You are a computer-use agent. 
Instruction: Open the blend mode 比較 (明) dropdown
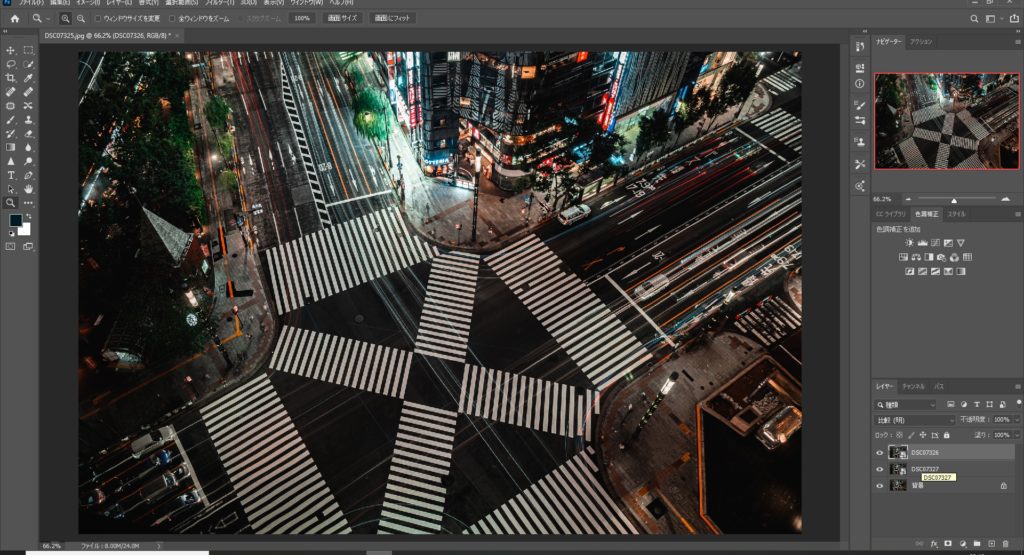click(915, 420)
